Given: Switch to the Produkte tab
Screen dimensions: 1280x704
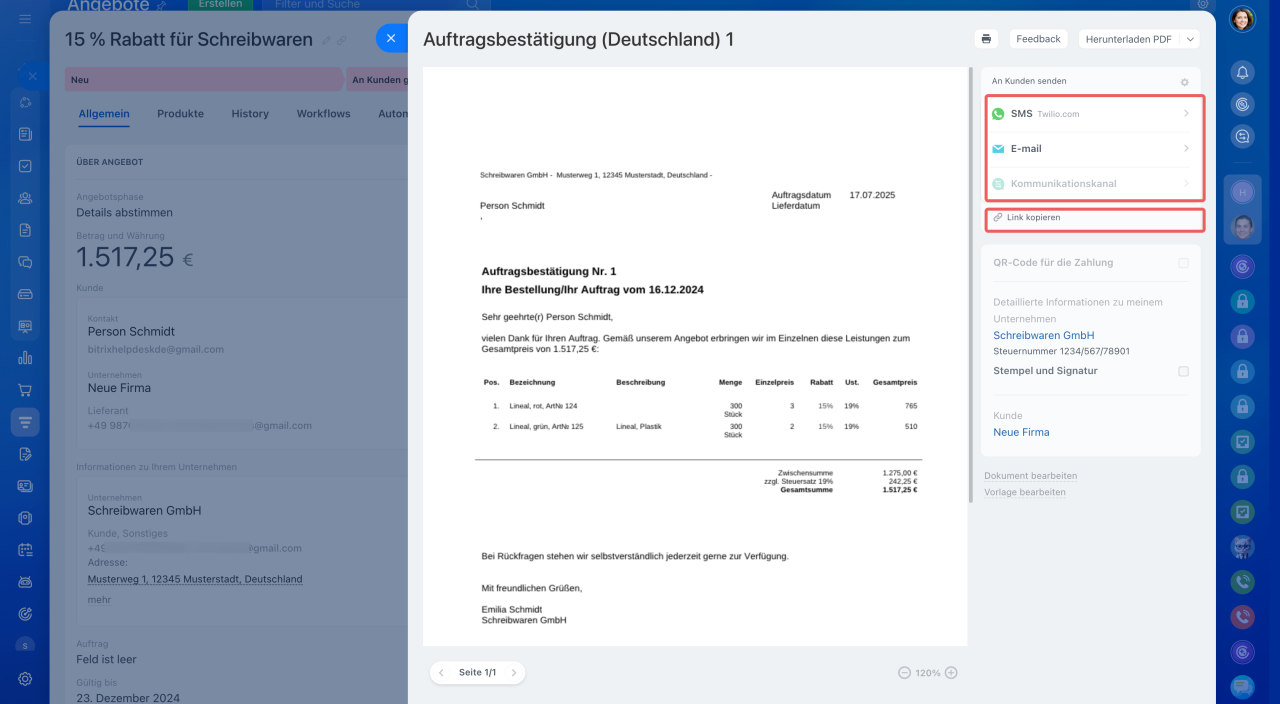Looking at the screenshot, I should click(180, 114).
